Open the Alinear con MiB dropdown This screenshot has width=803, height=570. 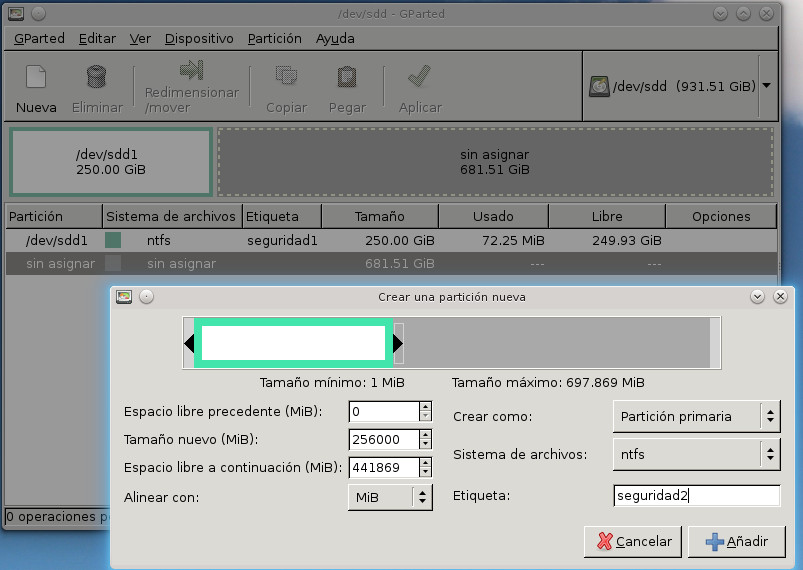coord(390,497)
